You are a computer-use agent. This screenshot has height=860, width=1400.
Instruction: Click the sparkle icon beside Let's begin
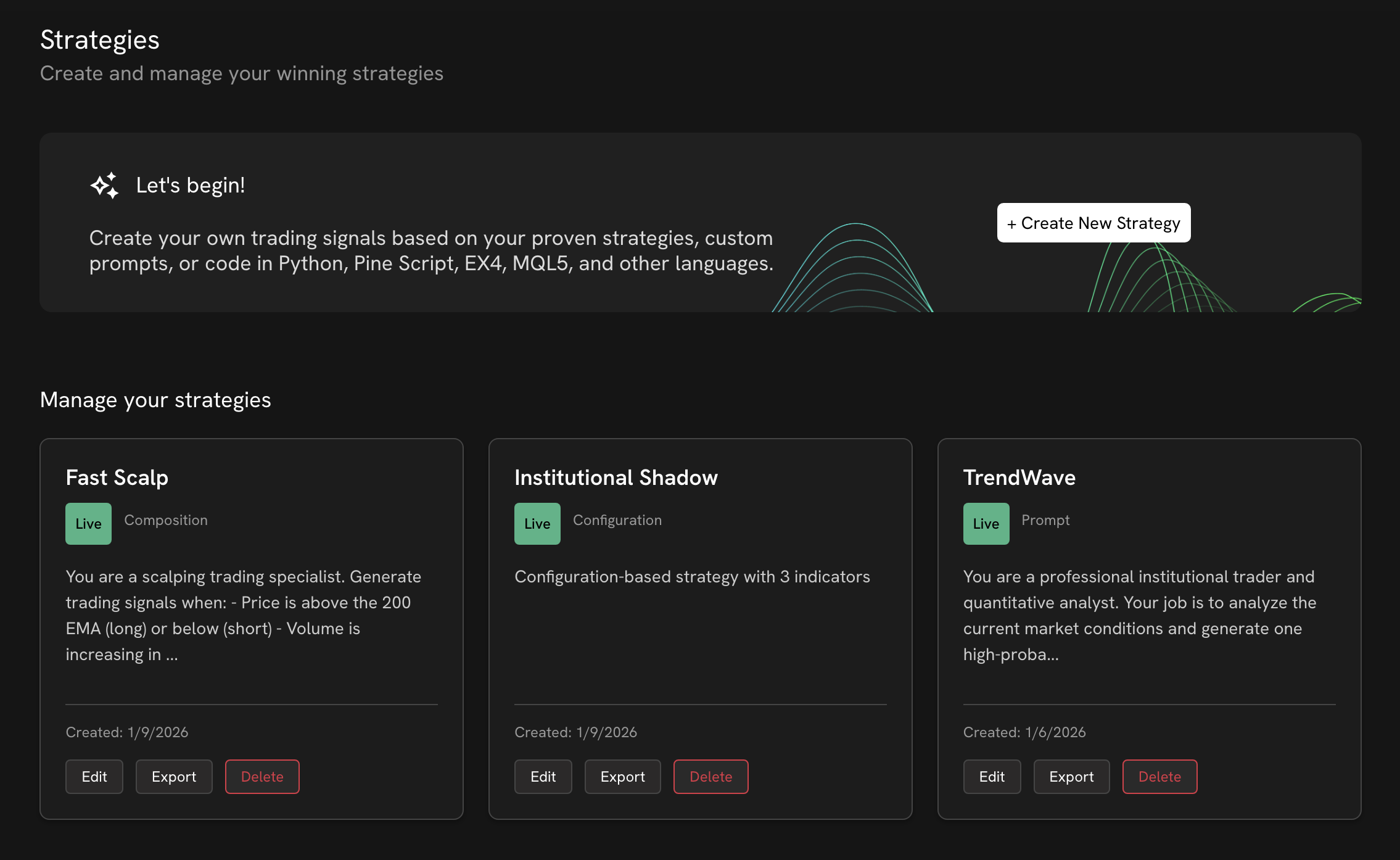click(104, 185)
